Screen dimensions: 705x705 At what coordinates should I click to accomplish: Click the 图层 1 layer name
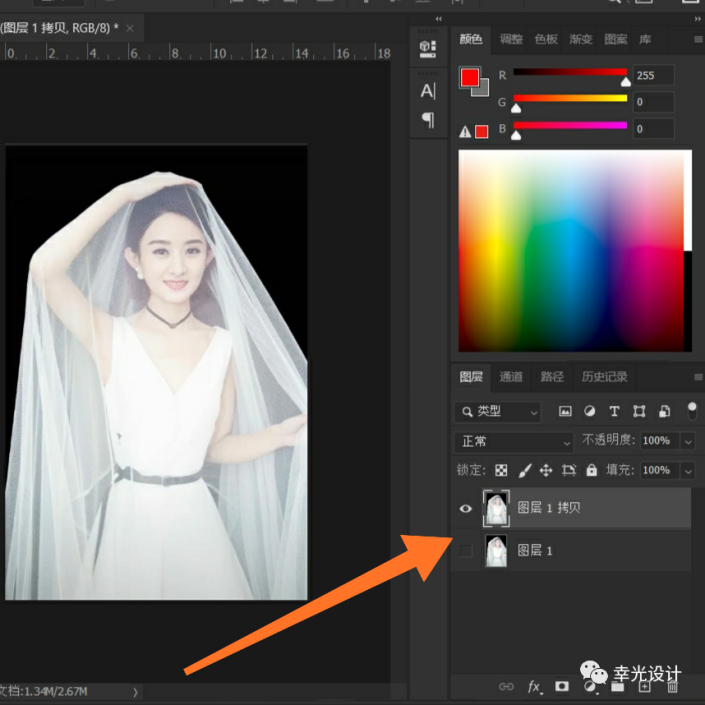pyautogui.click(x=534, y=551)
